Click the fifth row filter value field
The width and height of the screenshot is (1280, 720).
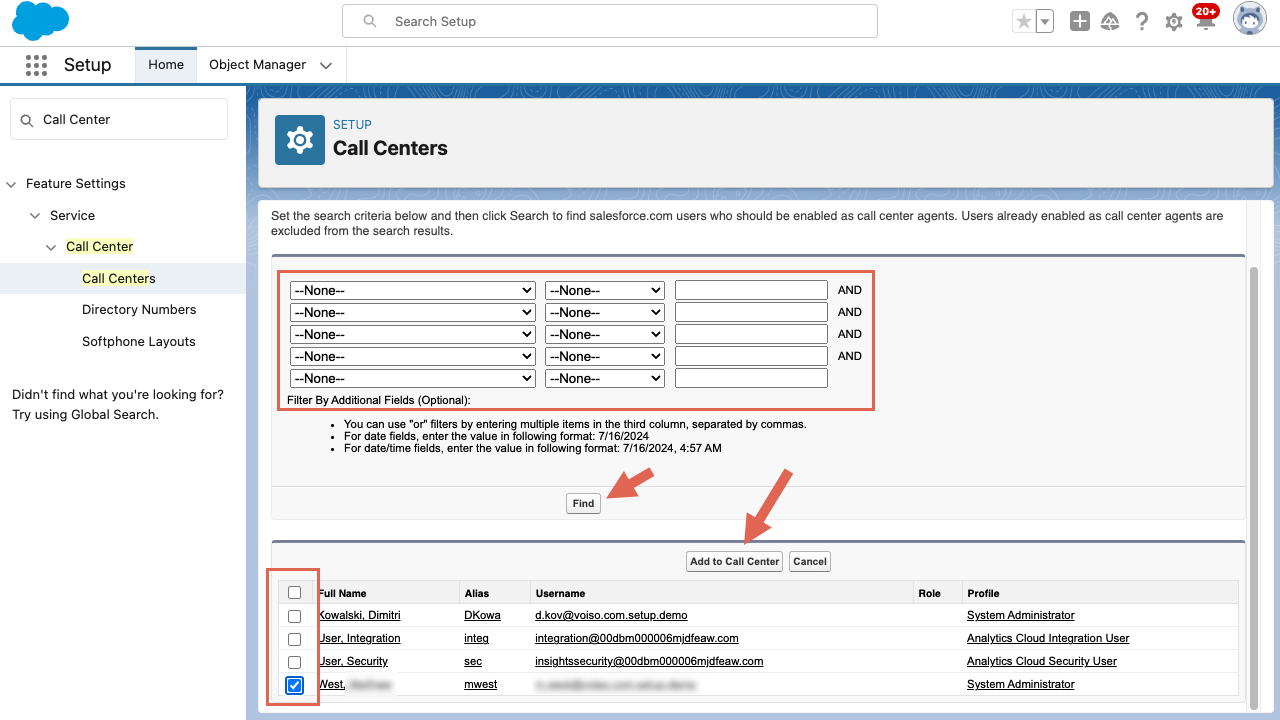click(751, 378)
